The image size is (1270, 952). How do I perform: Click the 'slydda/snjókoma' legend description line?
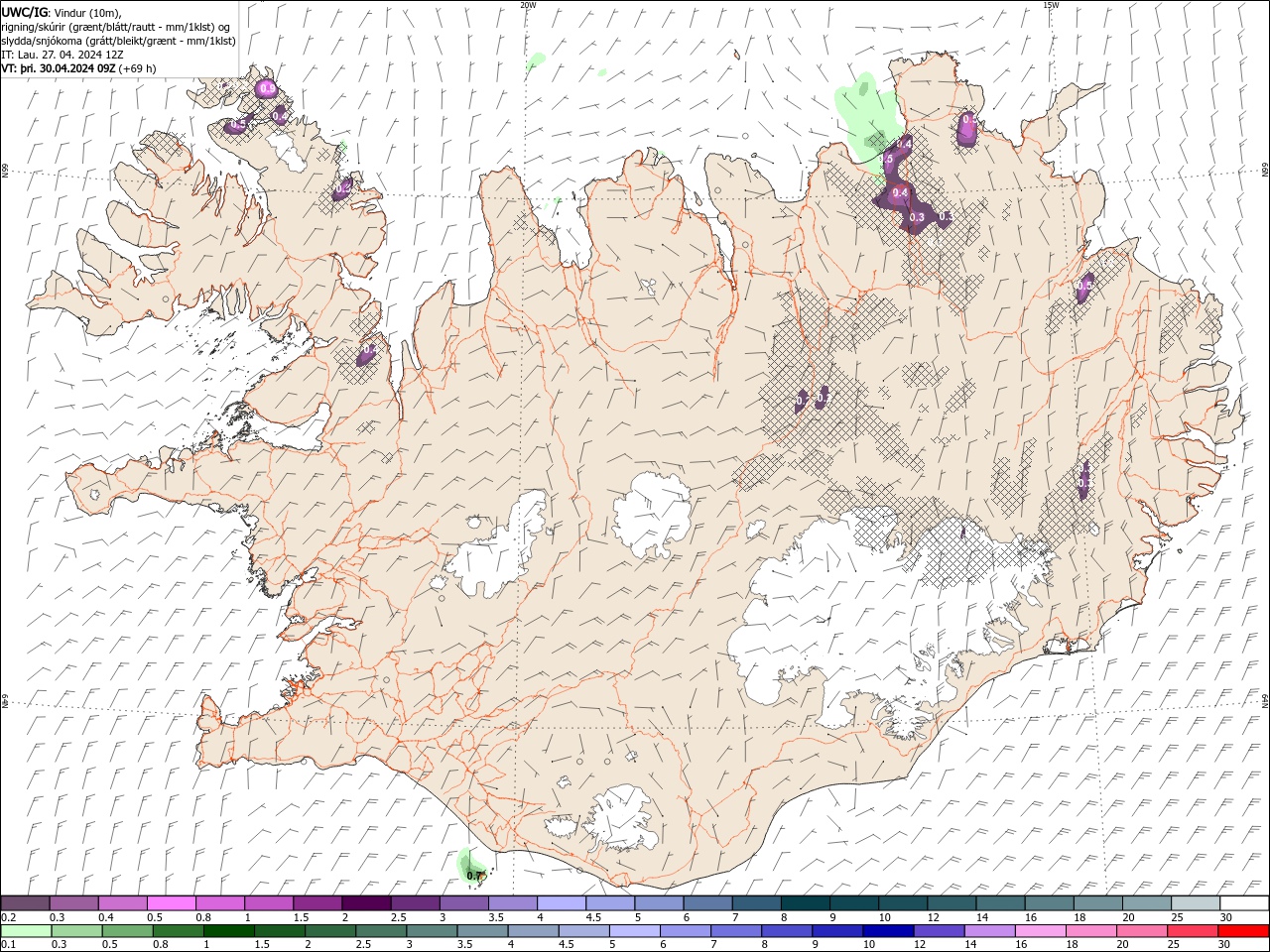119,41
